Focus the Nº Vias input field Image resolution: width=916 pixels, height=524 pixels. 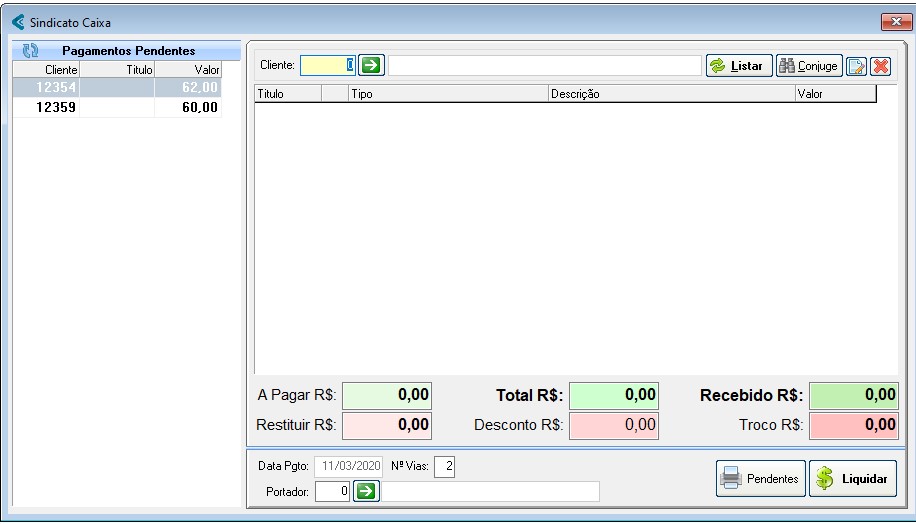coord(444,466)
